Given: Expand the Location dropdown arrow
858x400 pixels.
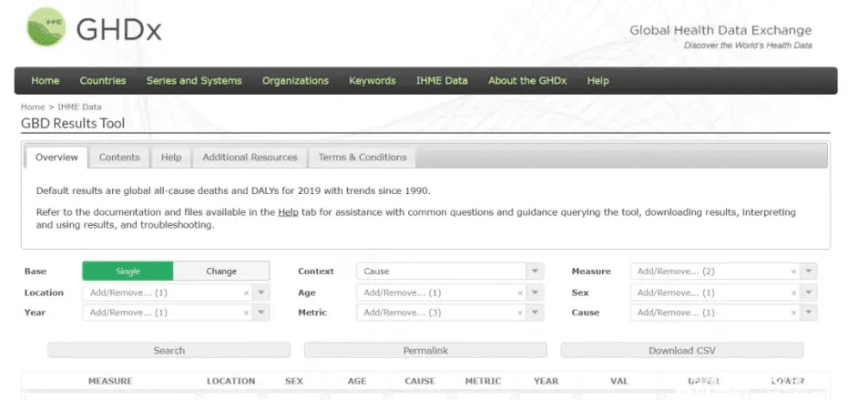Looking at the screenshot, I should (x=261, y=293).
